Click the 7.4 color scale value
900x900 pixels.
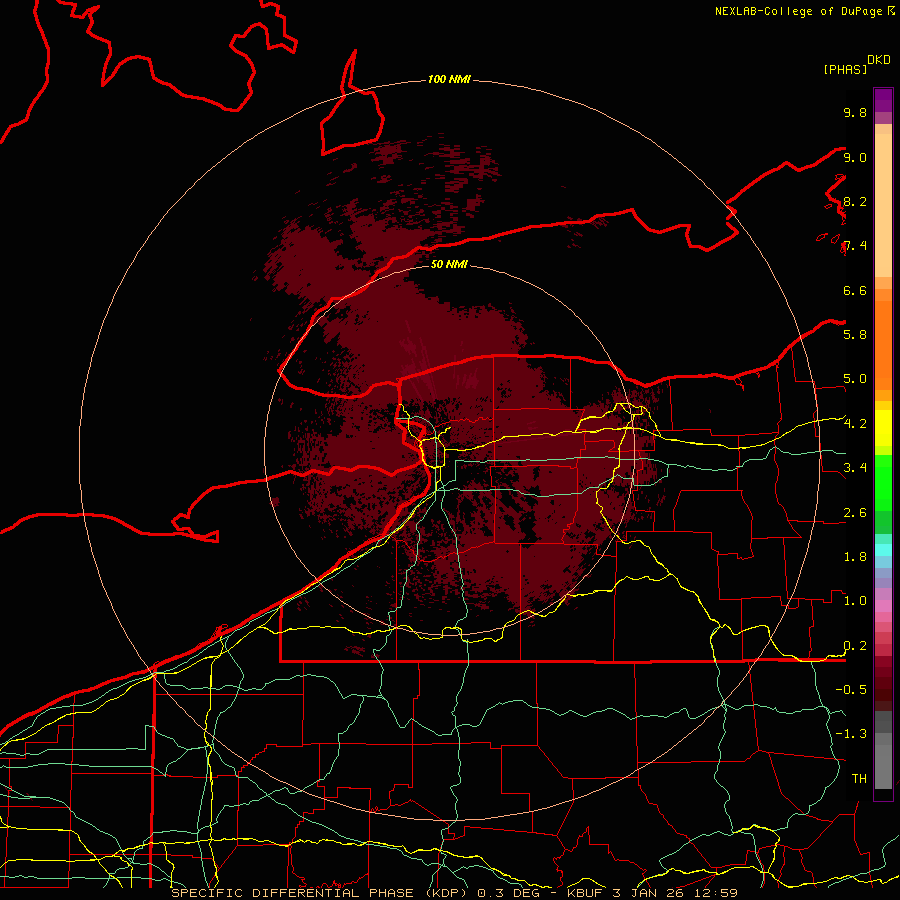click(x=855, y=246)
